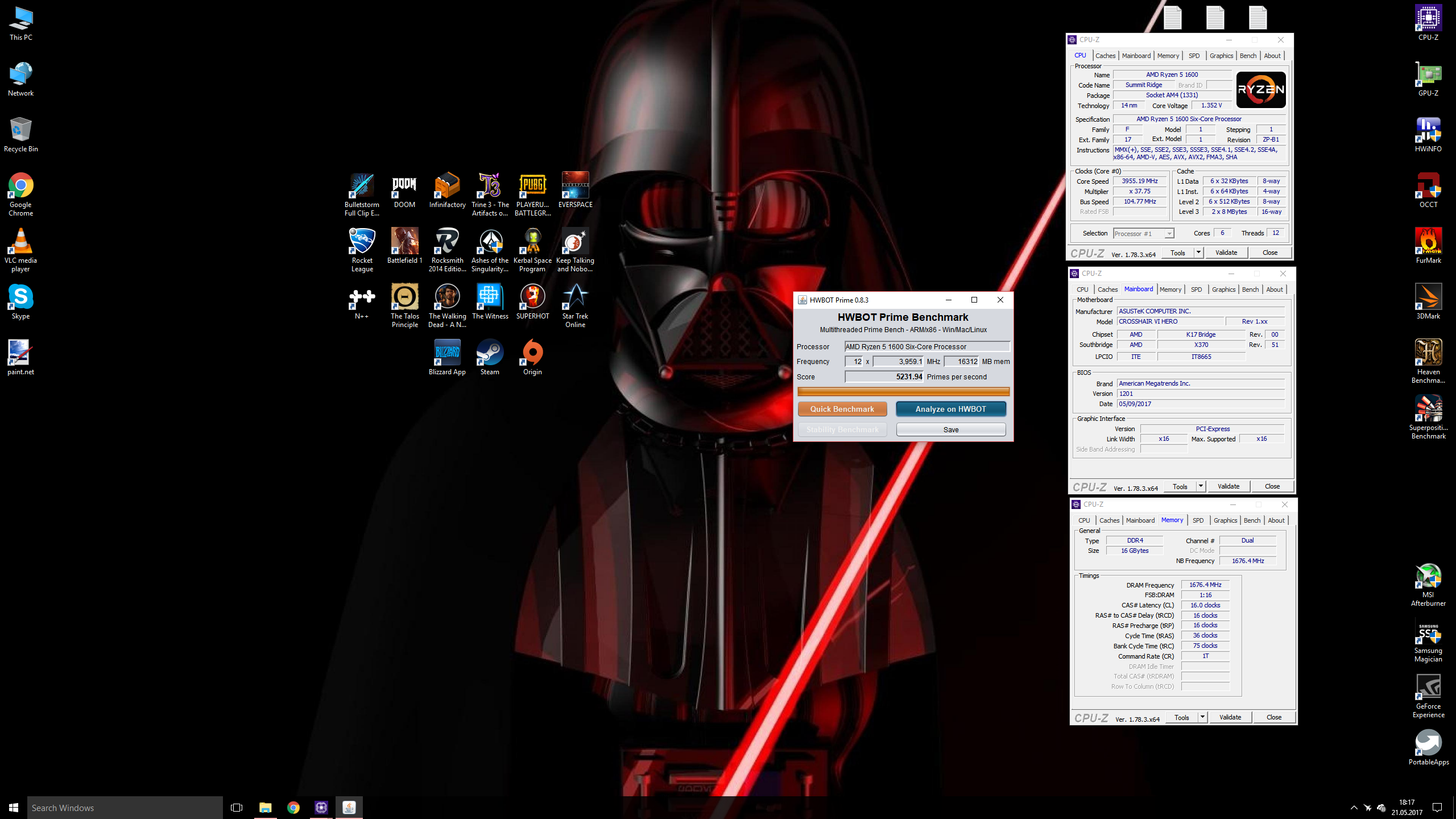Image resolution: width=1456 pixels, height=819 pixels.
Task: Click the Search Windows box
Action: point(125,808)
